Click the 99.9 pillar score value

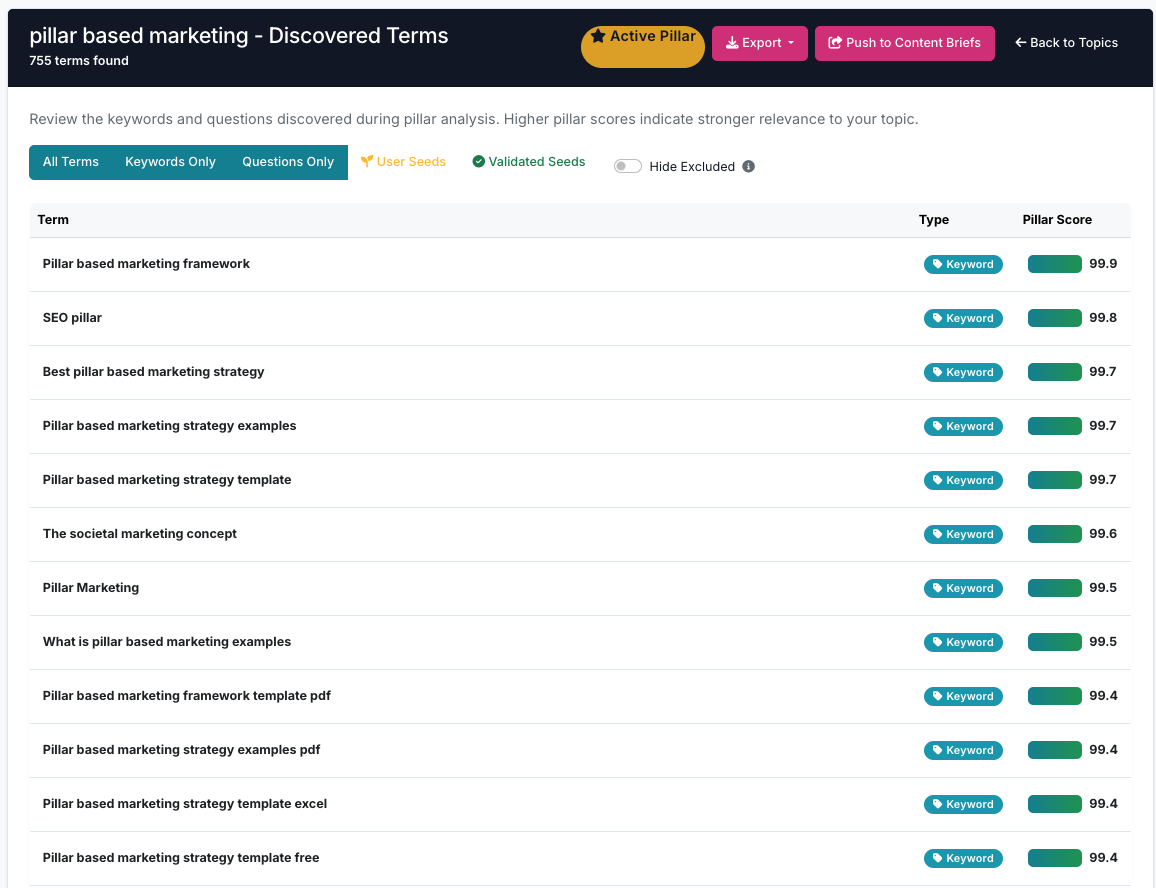click(1103, 264)
